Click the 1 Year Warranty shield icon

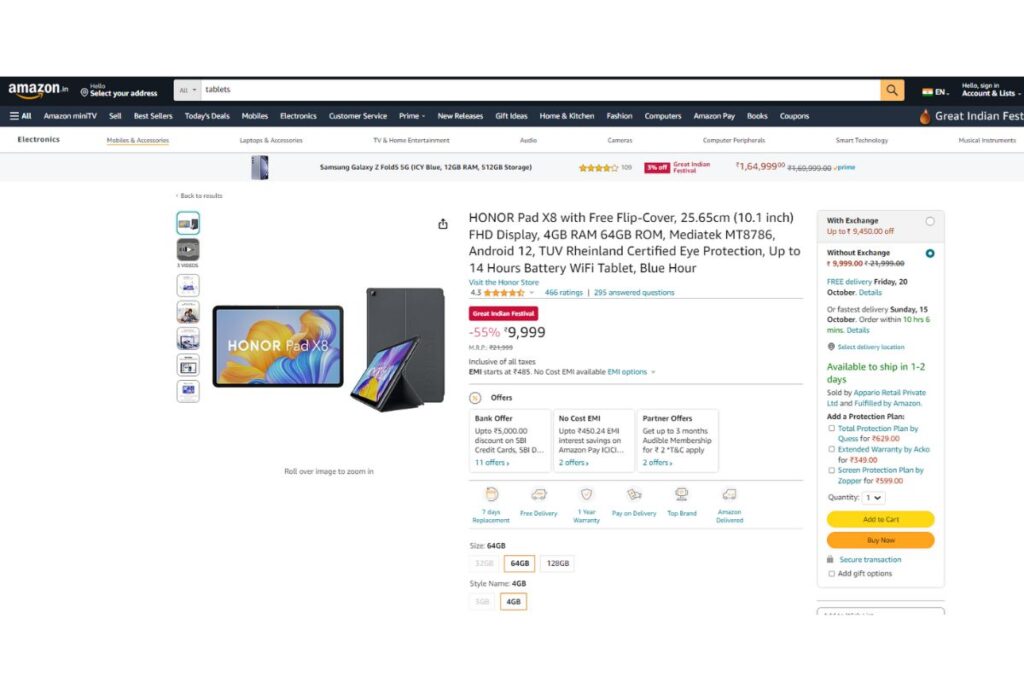click(x=586, y=494)
